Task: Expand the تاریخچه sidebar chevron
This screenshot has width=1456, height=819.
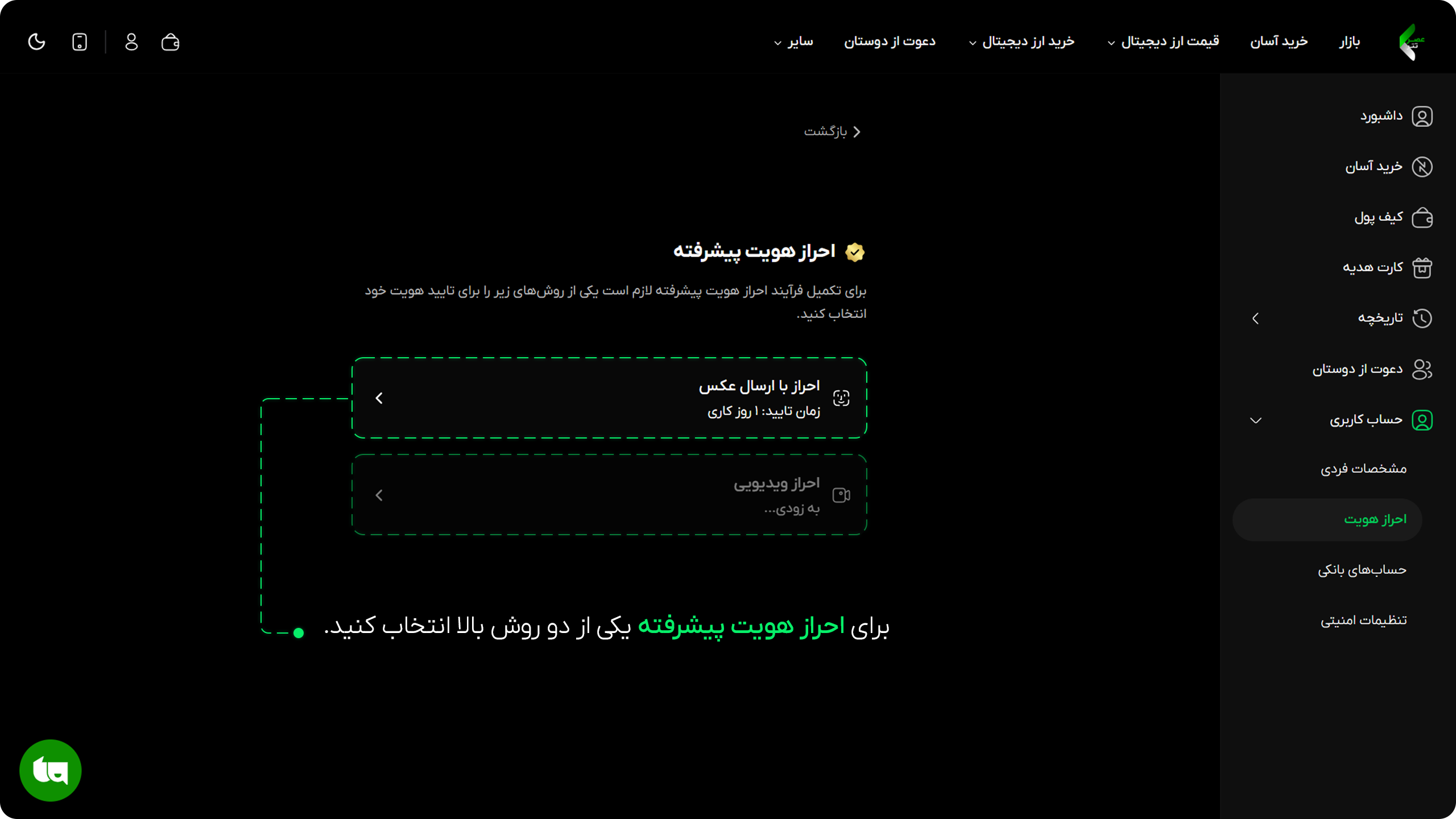Action: pyautogui.click(x=1256, y=318)
